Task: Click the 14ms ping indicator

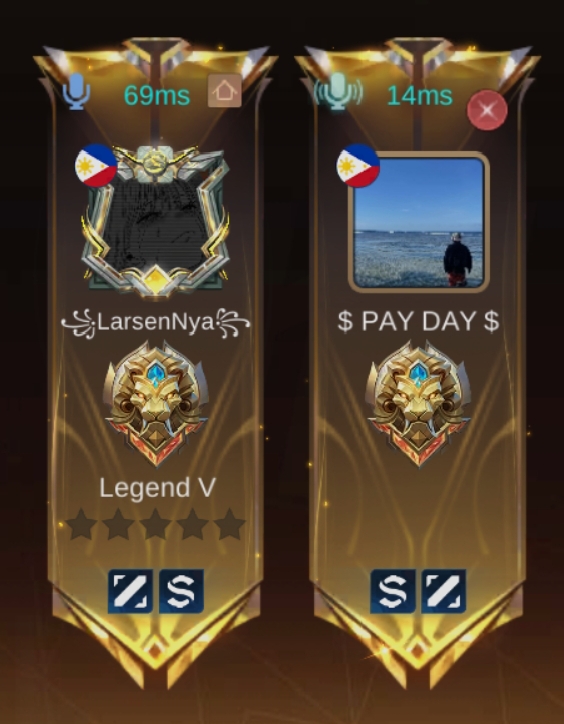Action: point(419,95)
